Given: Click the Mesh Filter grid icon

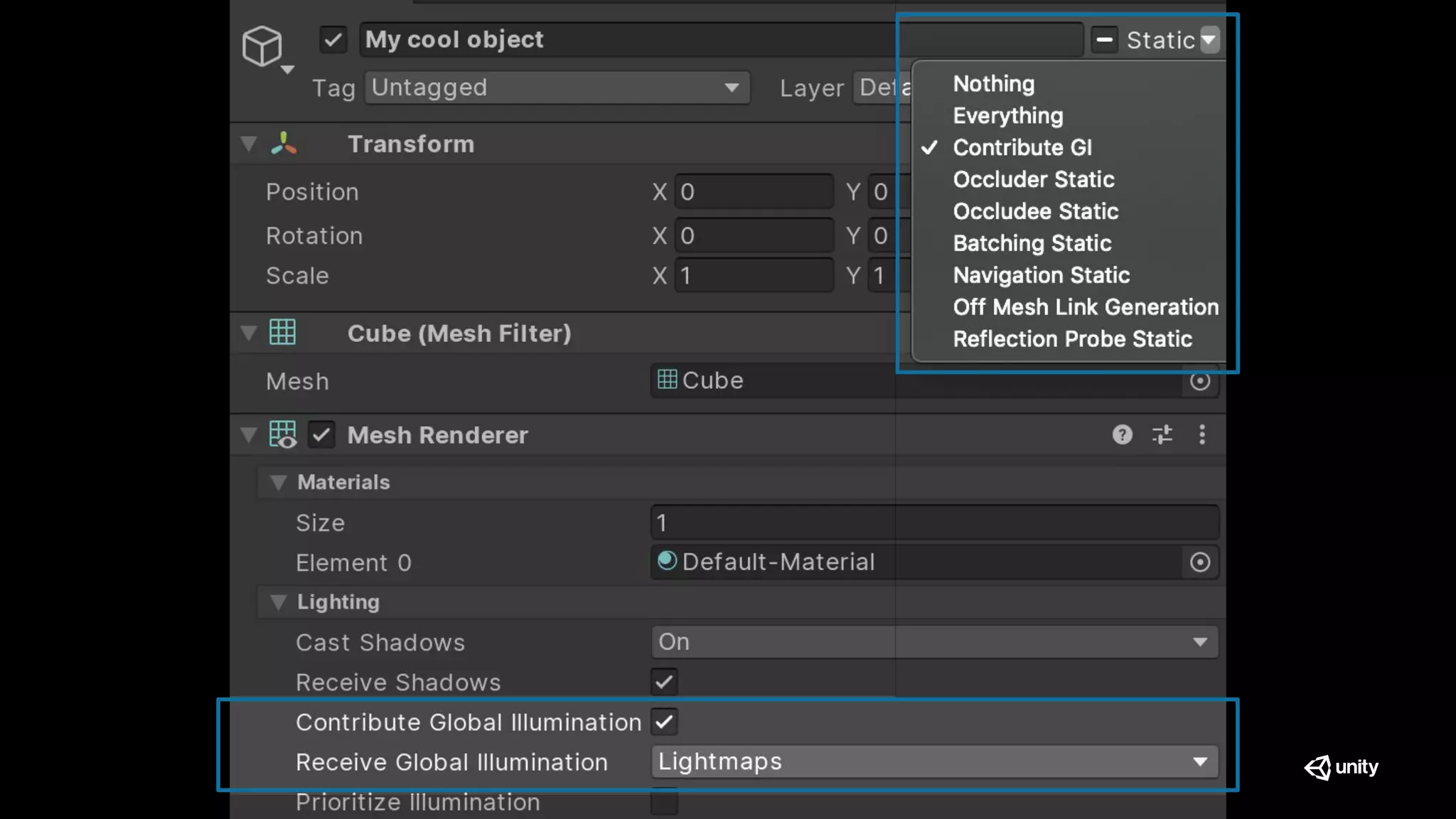Looking at the screenshot, I should coord(282,332).
